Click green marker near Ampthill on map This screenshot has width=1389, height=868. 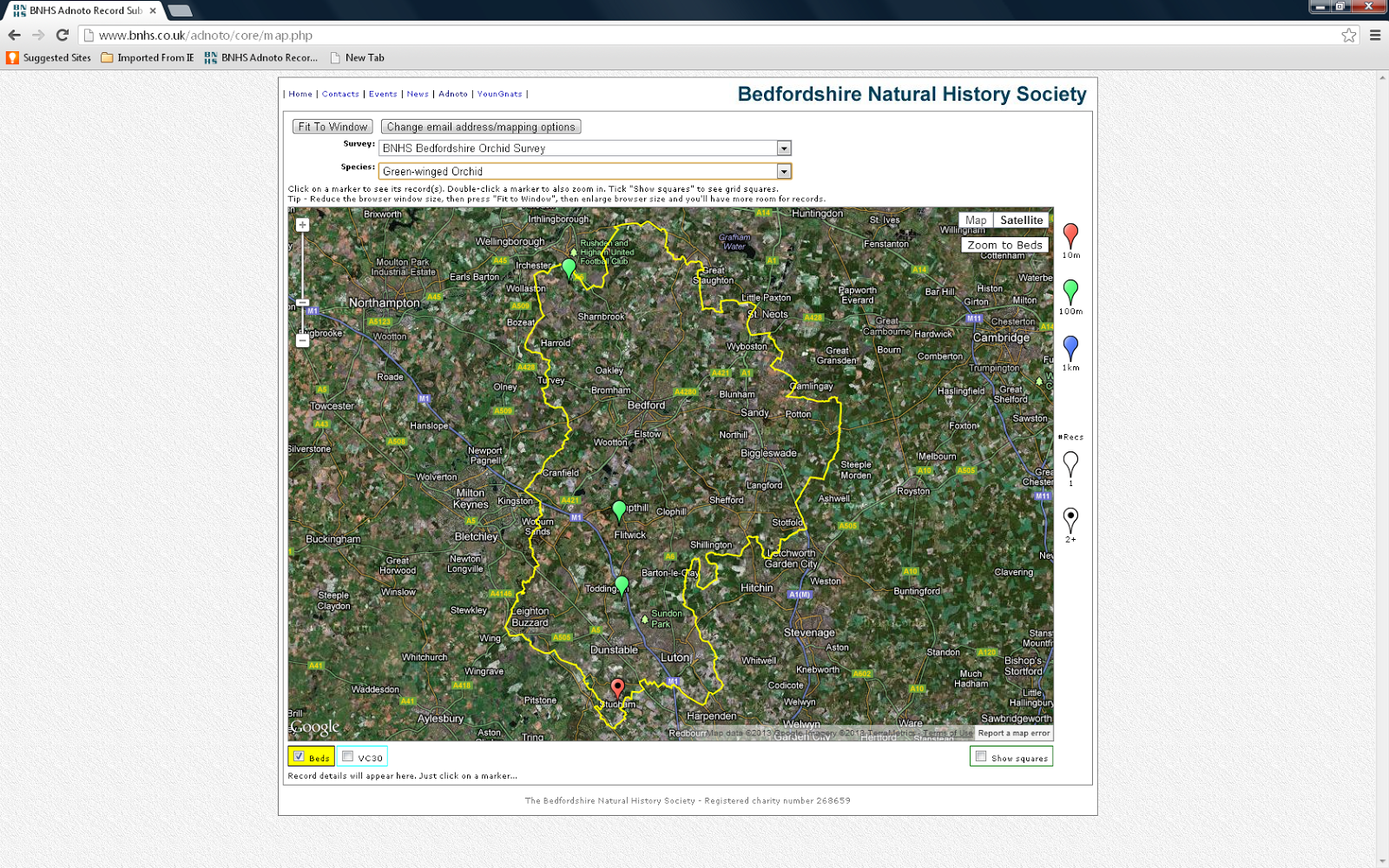619,510
